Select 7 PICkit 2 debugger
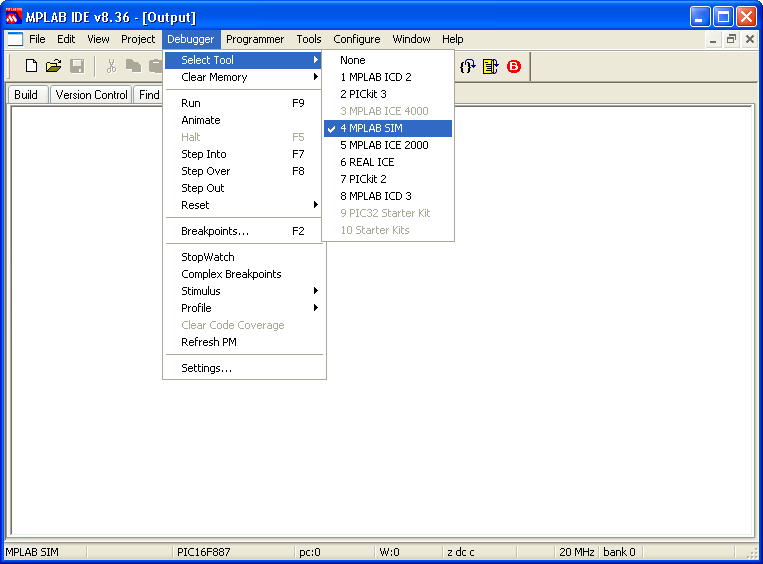The width and height of the screenshot is (763, 564). 388,179
